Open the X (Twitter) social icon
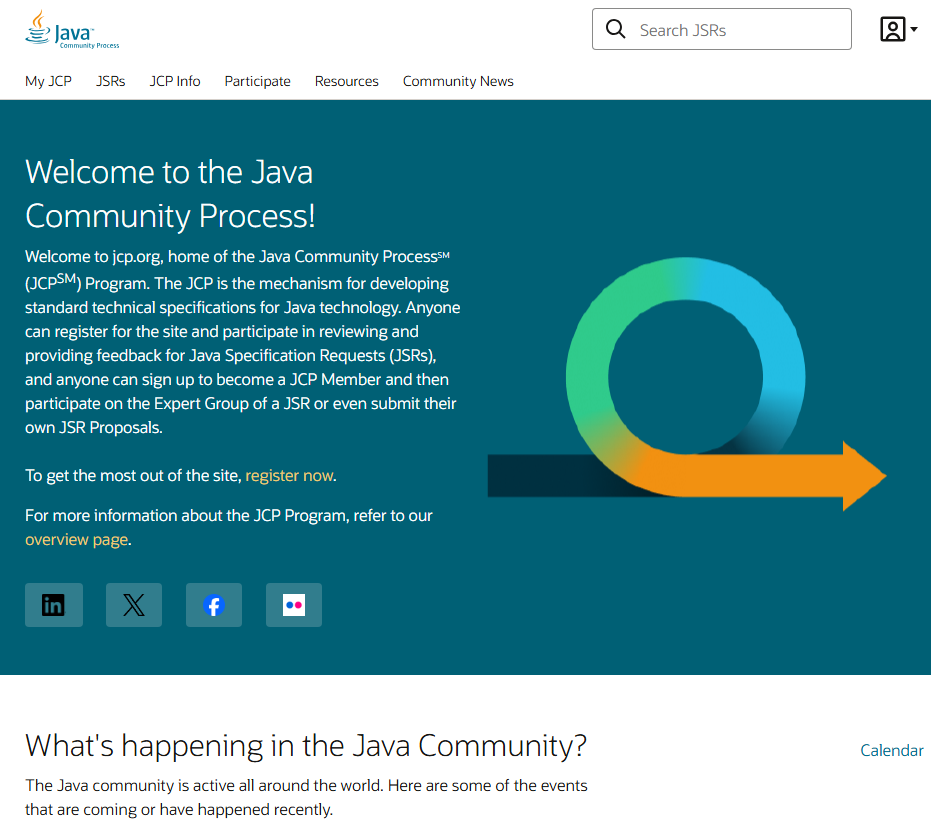 coord(134,605)
